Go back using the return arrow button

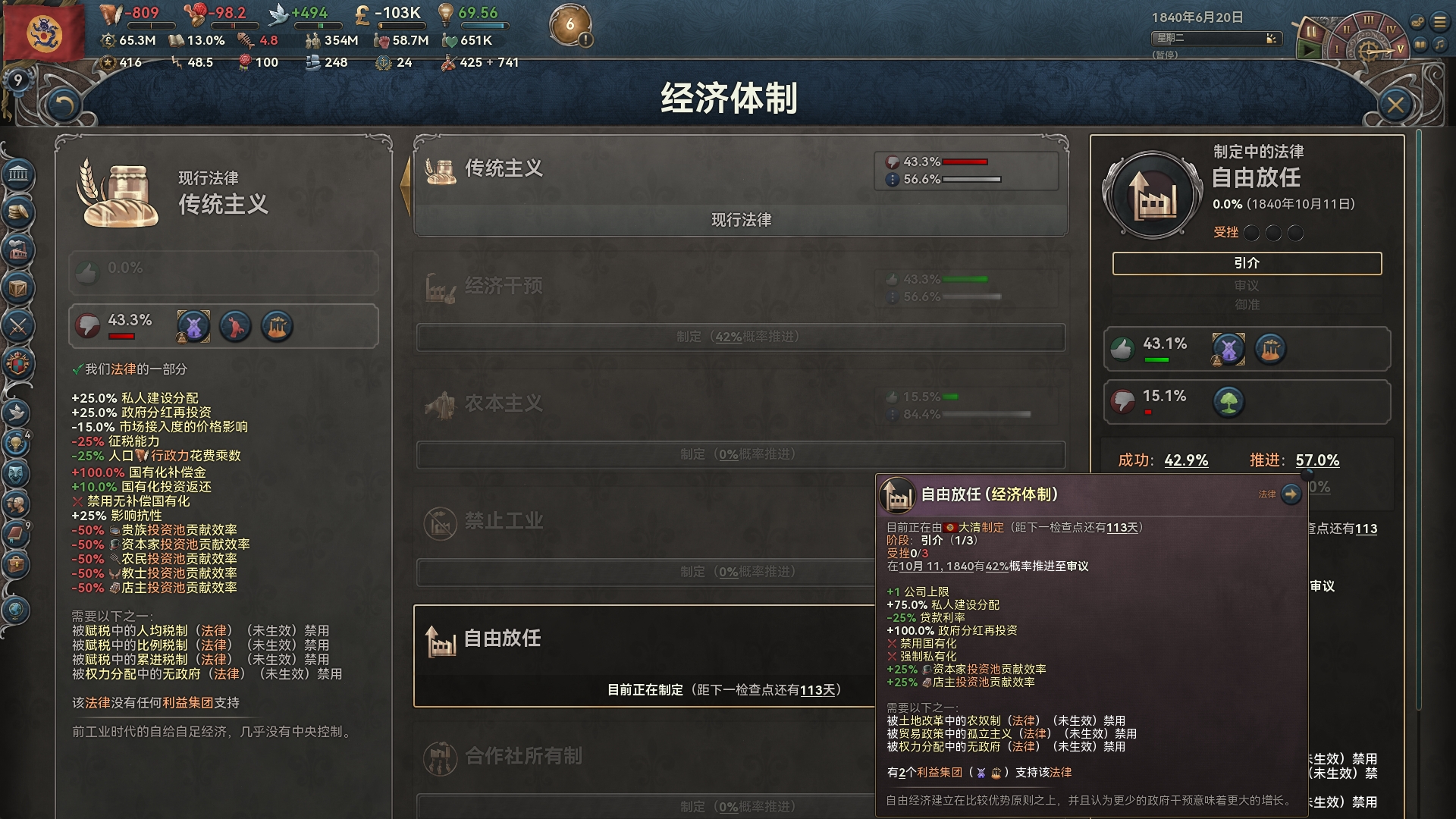(x=63, y=105)
